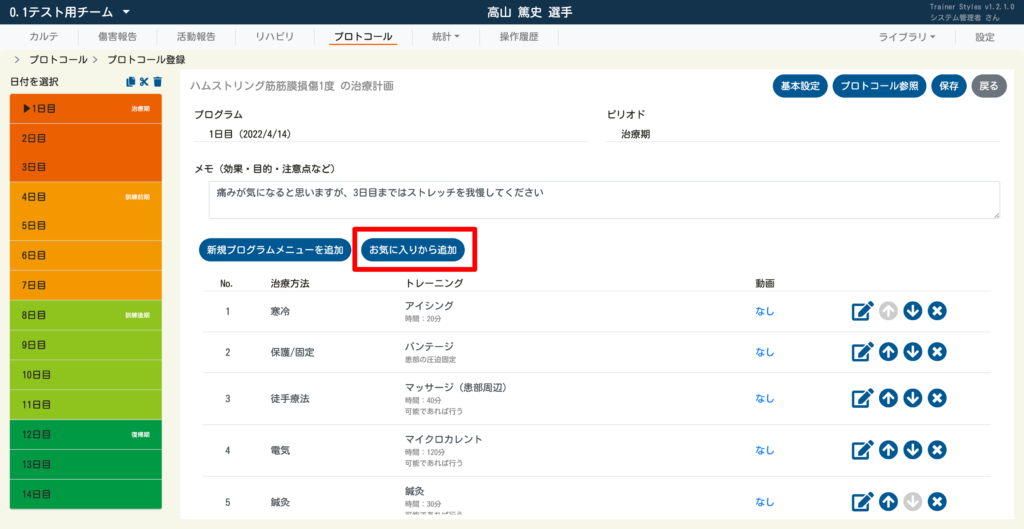Switch to the リハビリ tab
This screenshot has width=1024, height=529.
274,37
